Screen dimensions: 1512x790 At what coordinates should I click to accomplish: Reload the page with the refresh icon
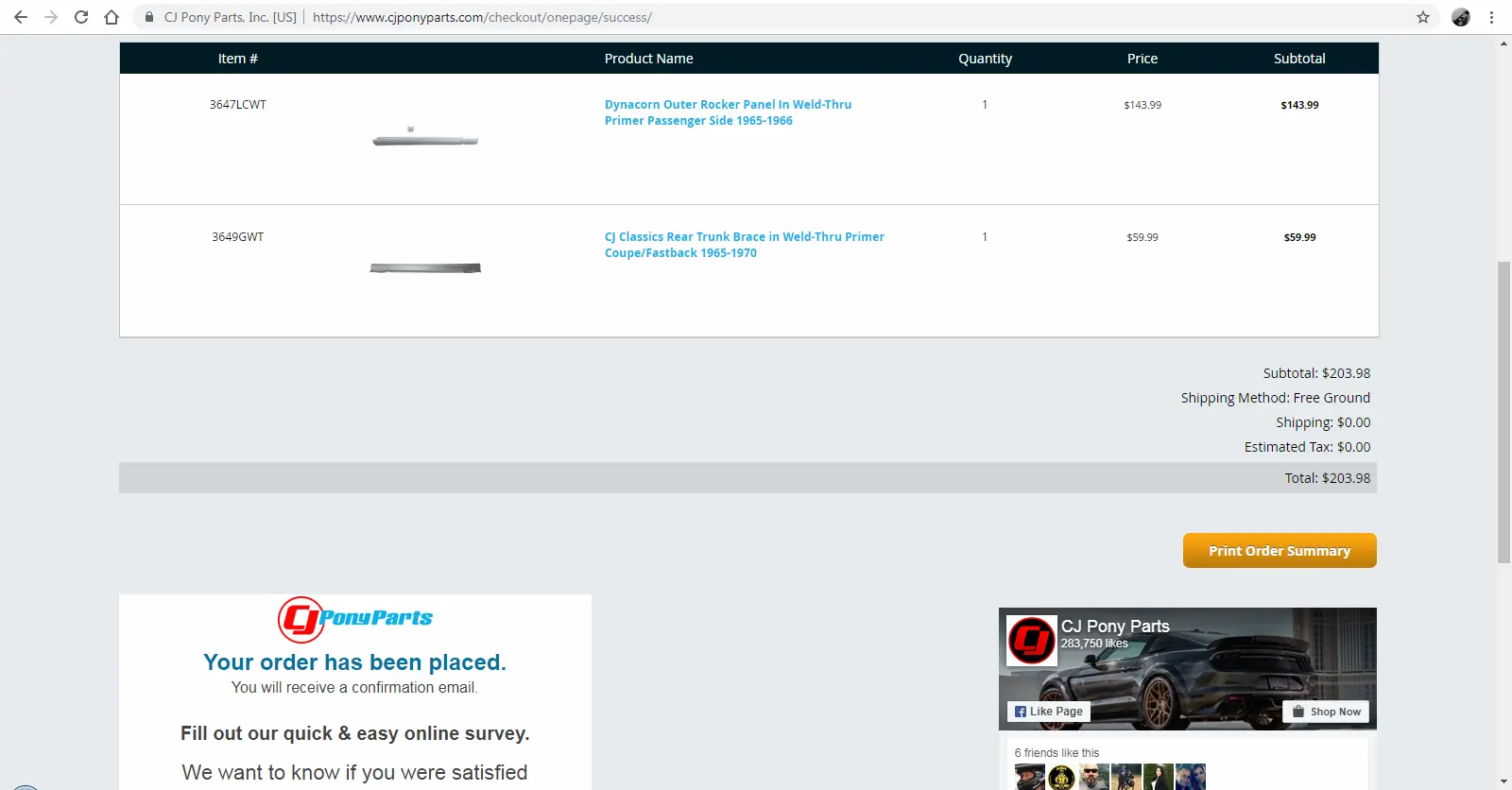[81, 17]
